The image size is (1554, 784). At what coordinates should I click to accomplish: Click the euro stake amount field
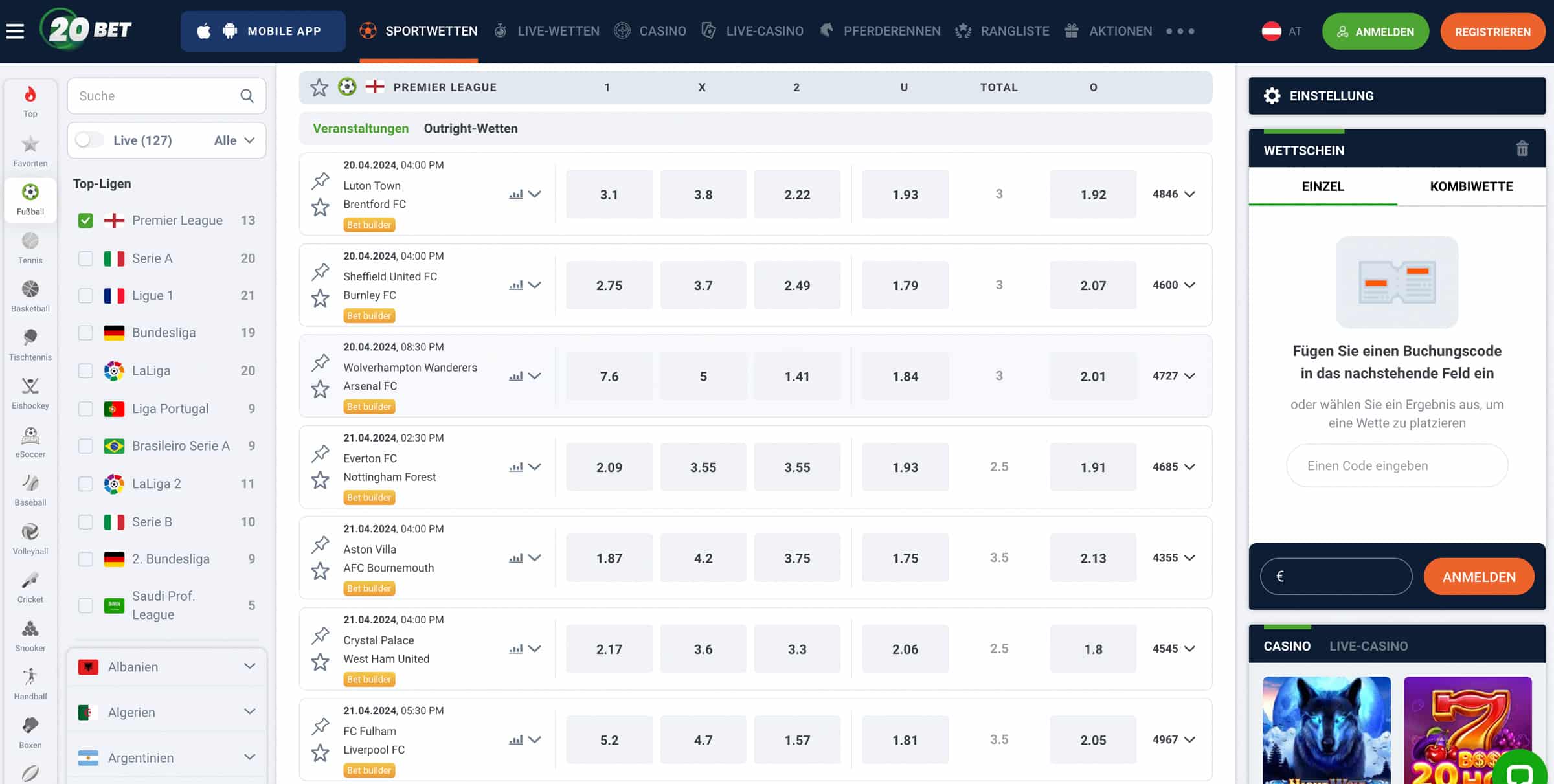1336,576
